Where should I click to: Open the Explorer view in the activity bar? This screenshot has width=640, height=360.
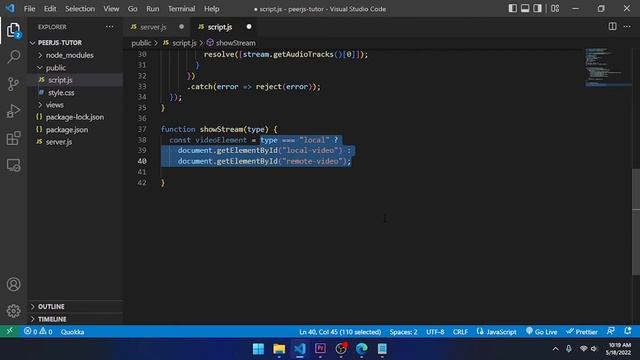point(13,30)
